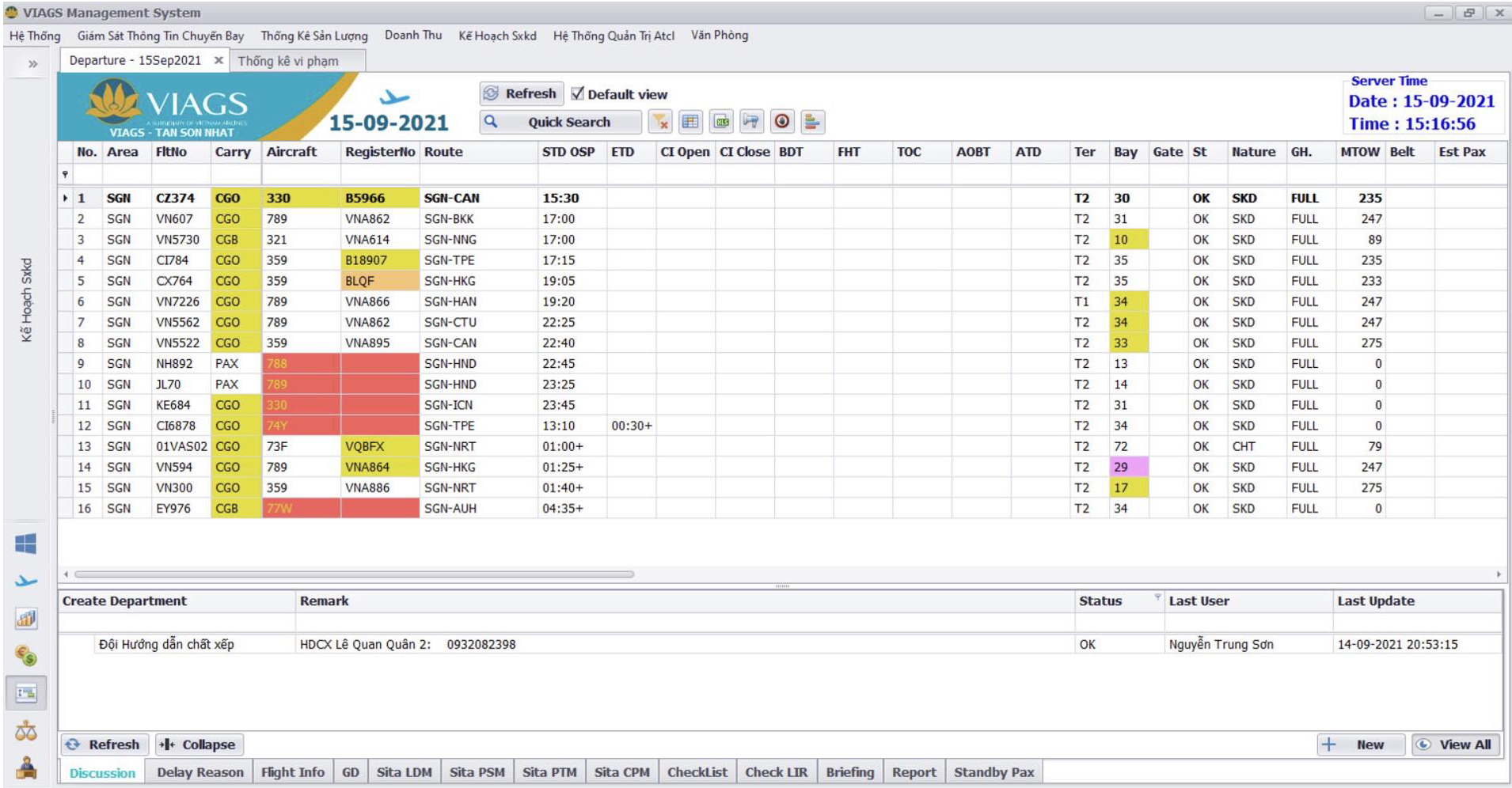Open the Gantt chart bars icon

click(812, 122)
